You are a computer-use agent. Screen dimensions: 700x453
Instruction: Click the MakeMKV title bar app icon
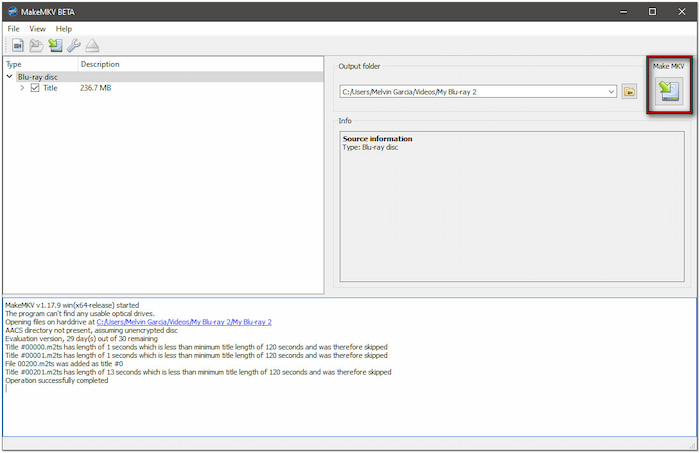pos(12,12)
